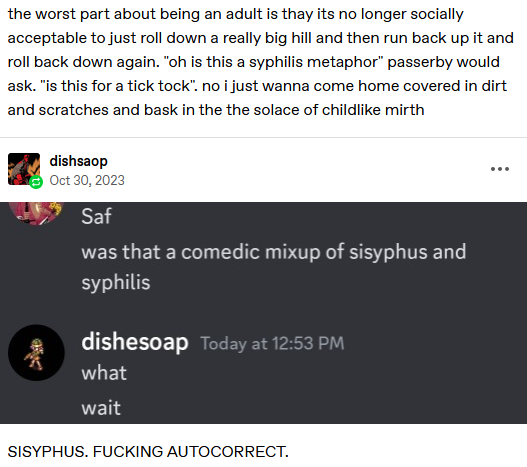Click the Today at 12:53 PM timestamp

coord(273,344)
